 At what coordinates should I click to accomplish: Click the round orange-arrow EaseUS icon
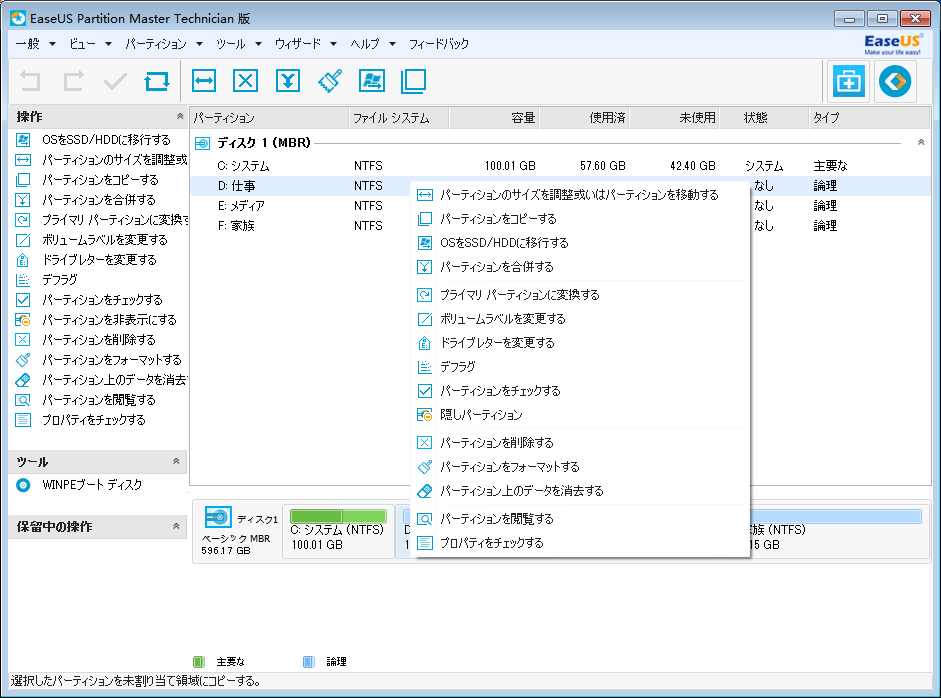click(895, 81)
